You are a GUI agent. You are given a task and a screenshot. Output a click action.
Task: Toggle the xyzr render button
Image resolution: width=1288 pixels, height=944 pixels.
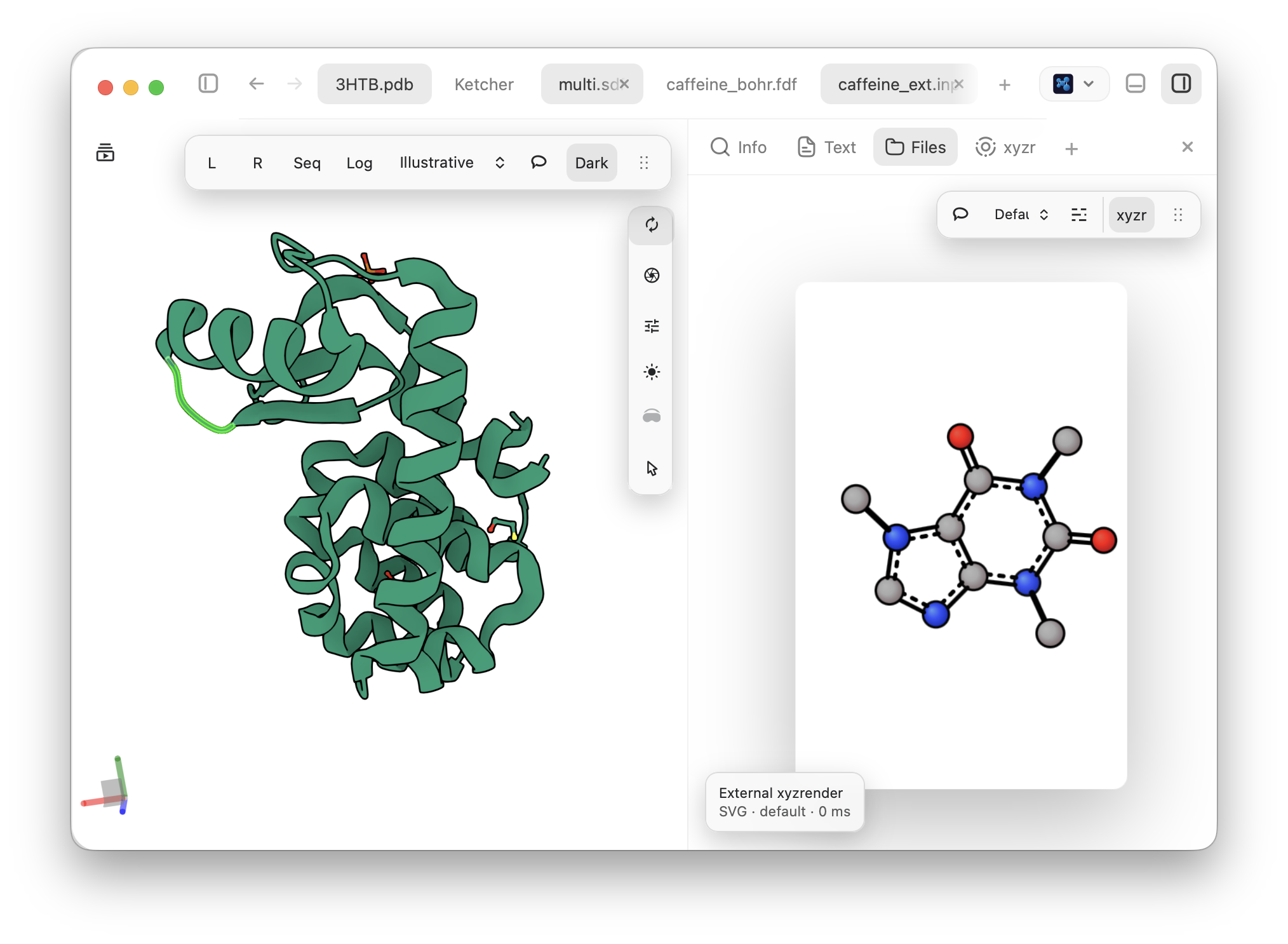(1131, 215)
